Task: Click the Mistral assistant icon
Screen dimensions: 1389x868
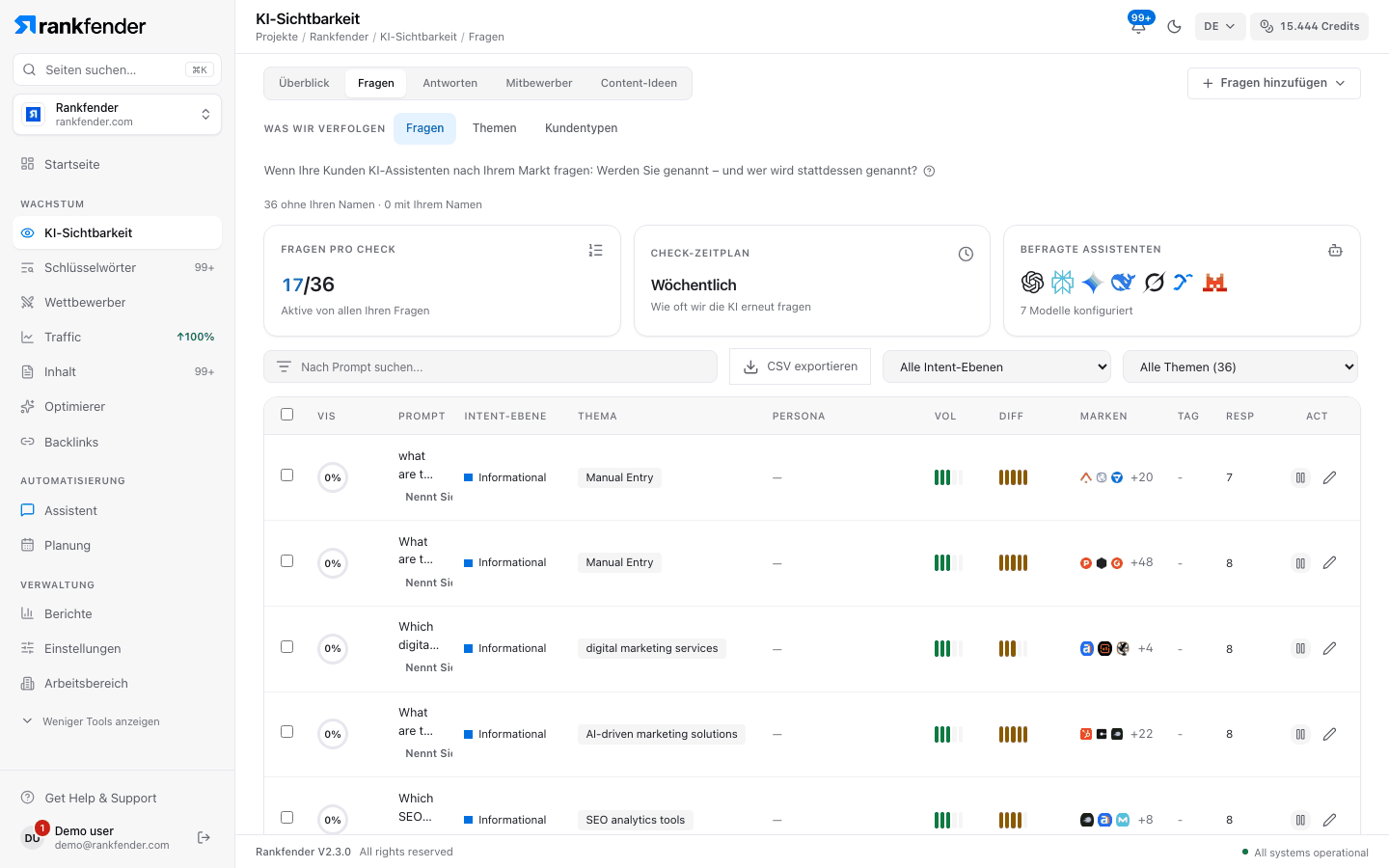Action: 1214,282
